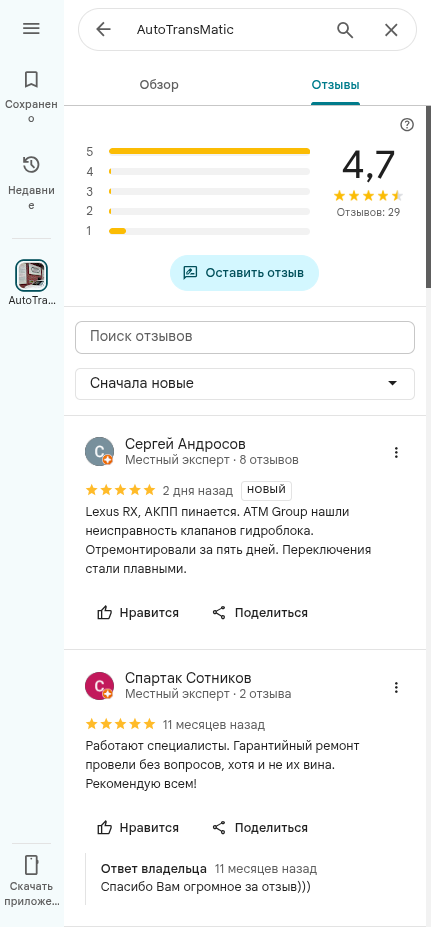Click Местный эксперт · 8 отзывов text
This screenshot has width=431, height=927.
tap(212, 460)
